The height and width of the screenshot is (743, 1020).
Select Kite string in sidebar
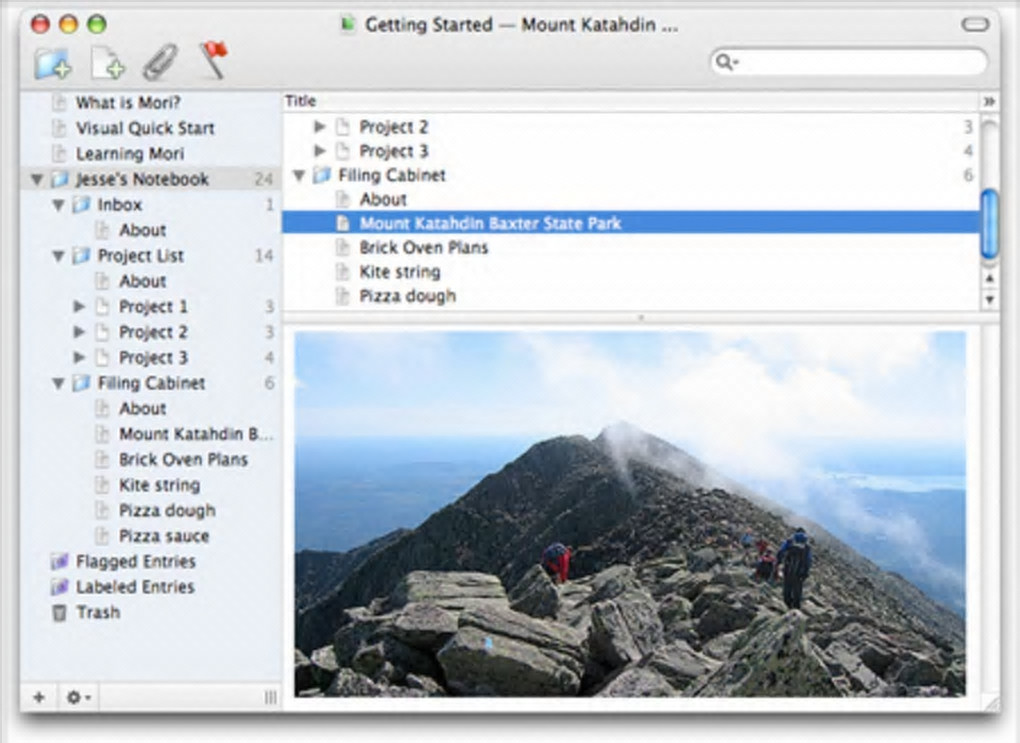point(159,485)
